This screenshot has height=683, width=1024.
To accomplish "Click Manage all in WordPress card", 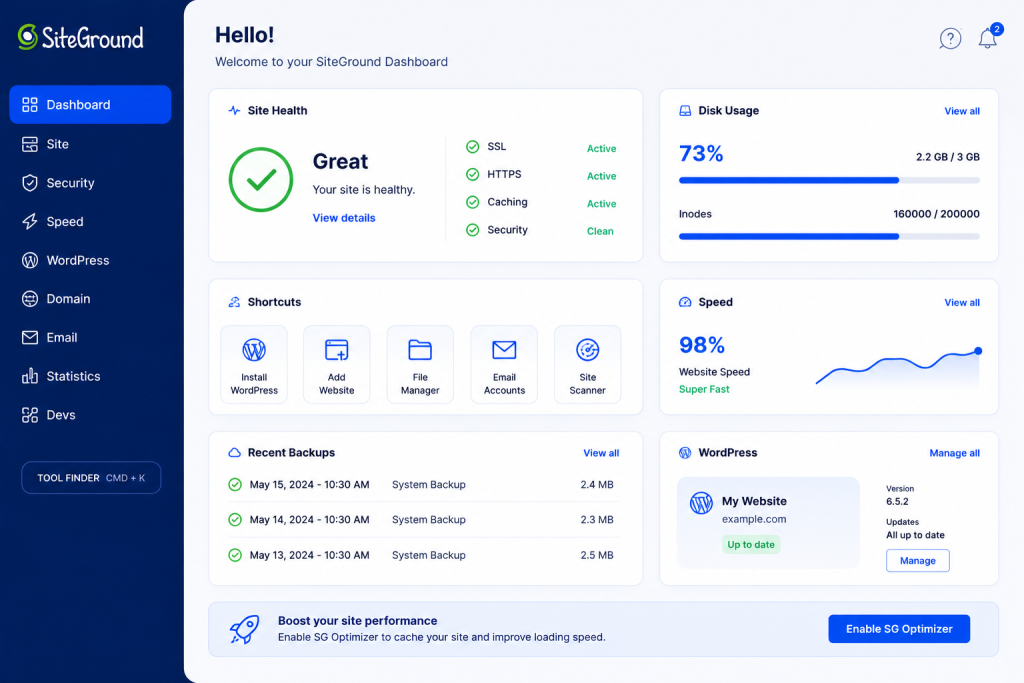I will click(x=954, y=453).
